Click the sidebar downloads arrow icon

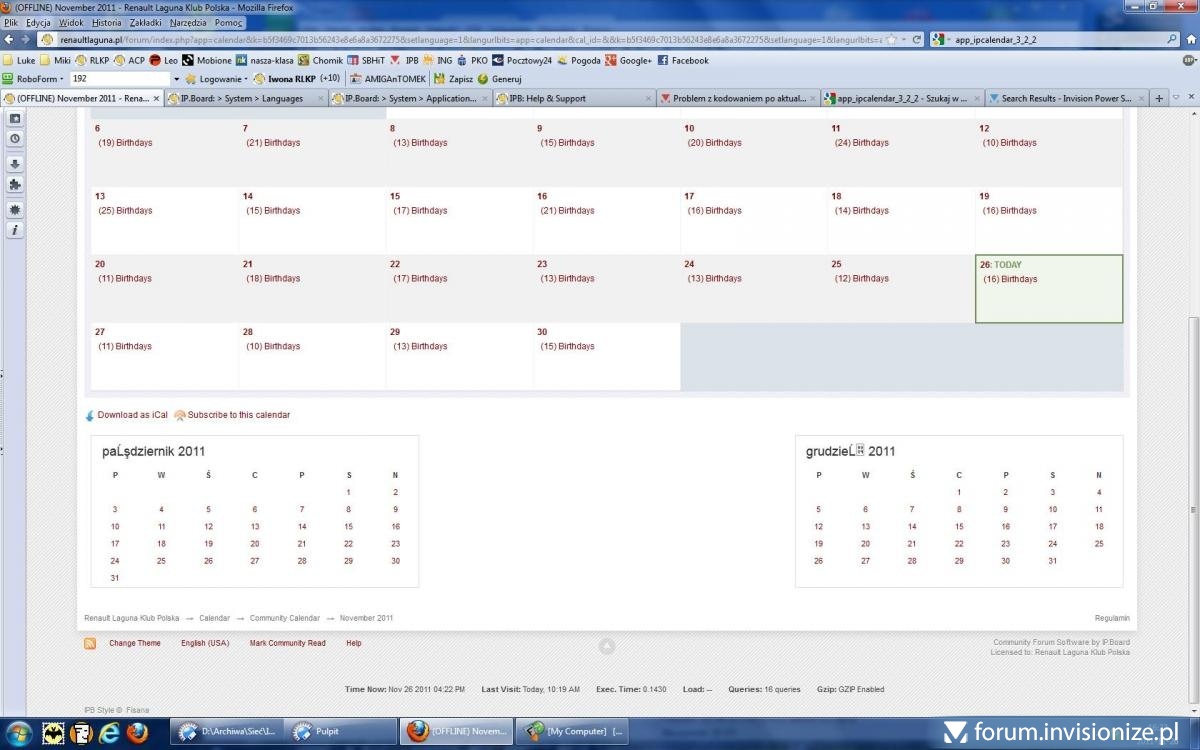tap(15, 164)
